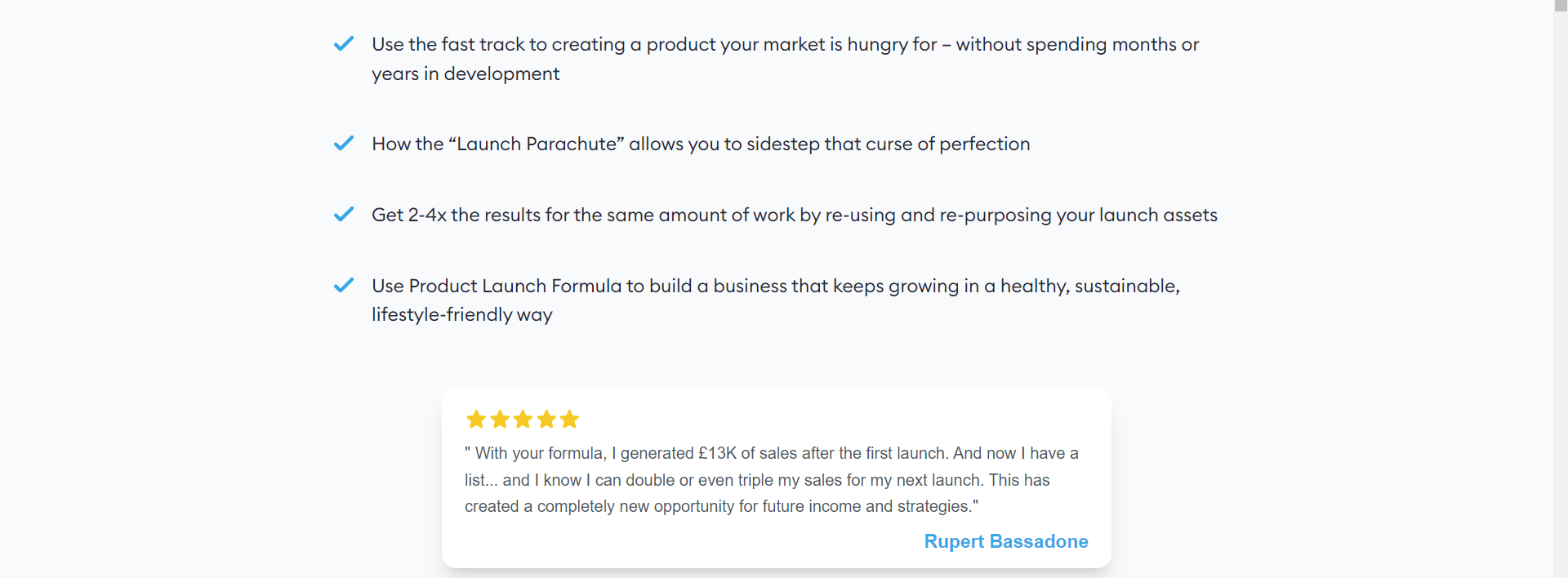Open the Rupert Bassadone author name link
This screenshot has width=1568, height=578.
click(x=1005, y=541)
